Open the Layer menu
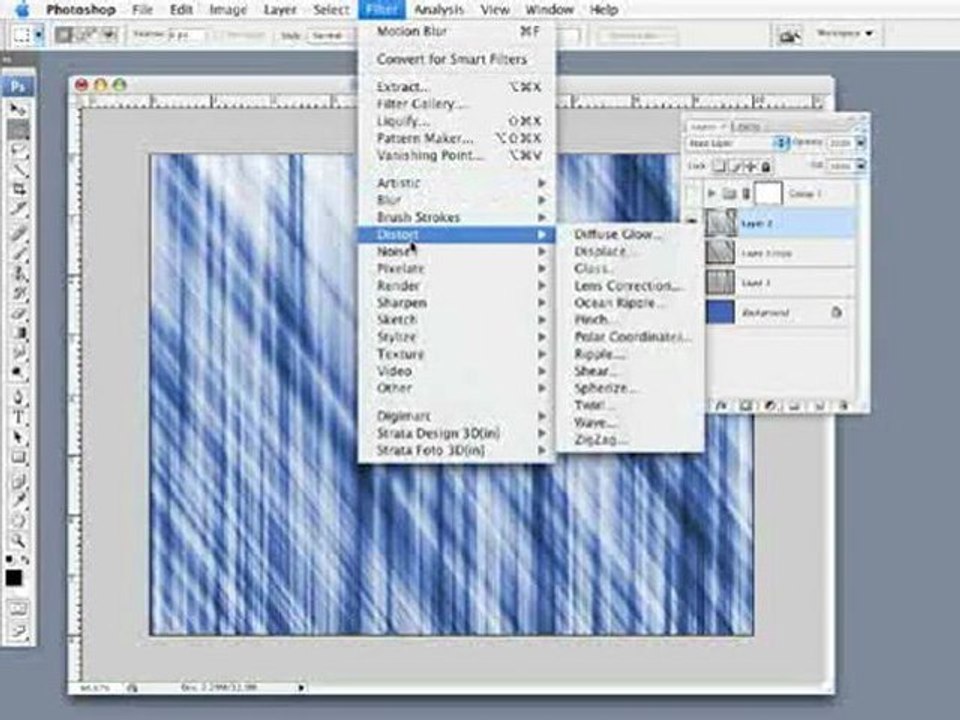Screen dimensions: 960x720 pyautogui.click(x=280, y=10)
